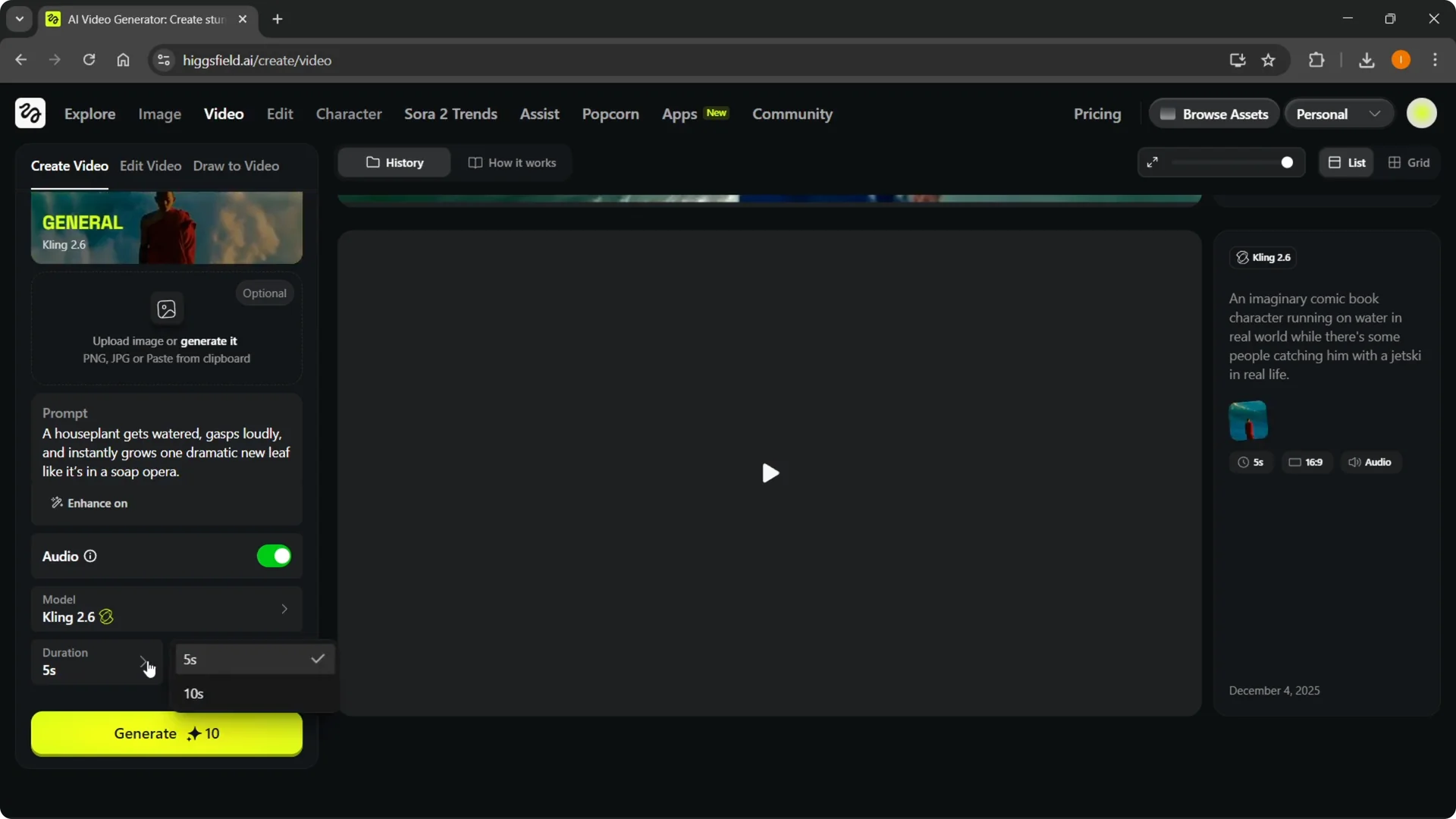Screen dimensions: 1456x819
Task: Play the video in the preview area
Action: [x=770, y=473]
